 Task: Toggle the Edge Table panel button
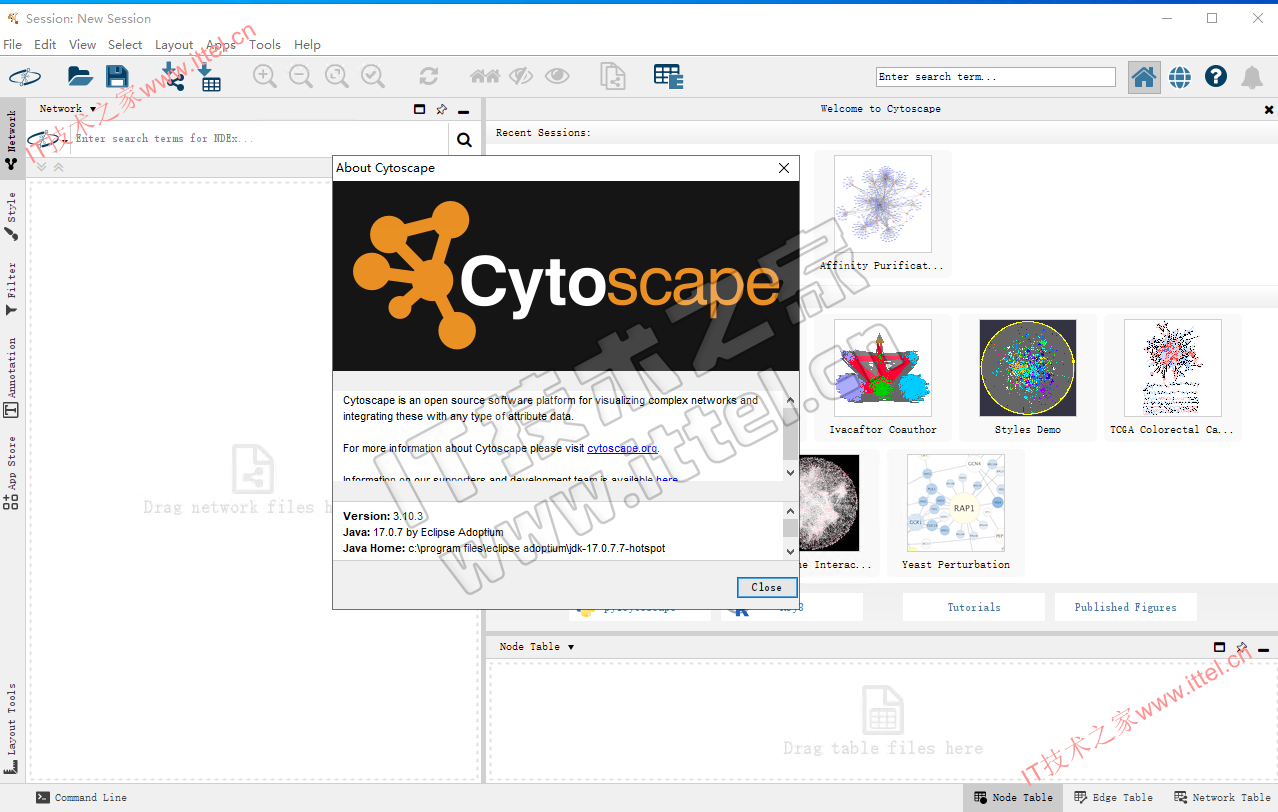1114,797
